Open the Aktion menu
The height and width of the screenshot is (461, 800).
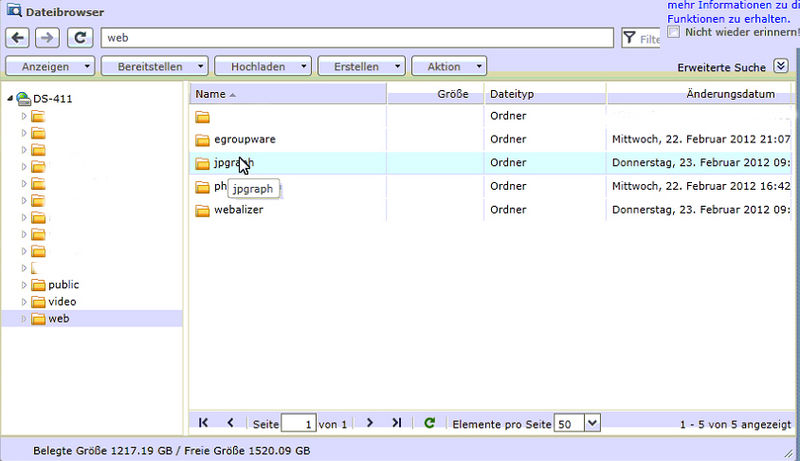point(449,67)
